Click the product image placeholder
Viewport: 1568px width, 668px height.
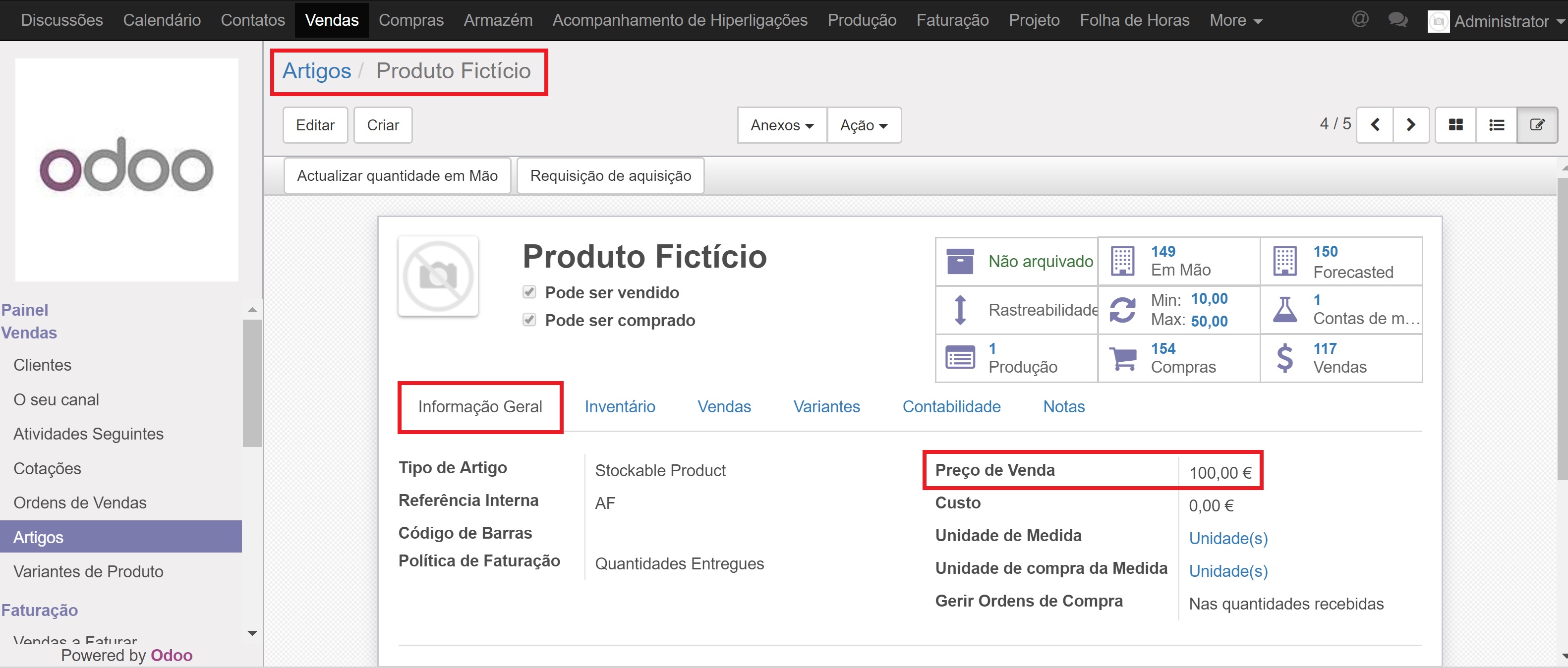coord(438,276)
